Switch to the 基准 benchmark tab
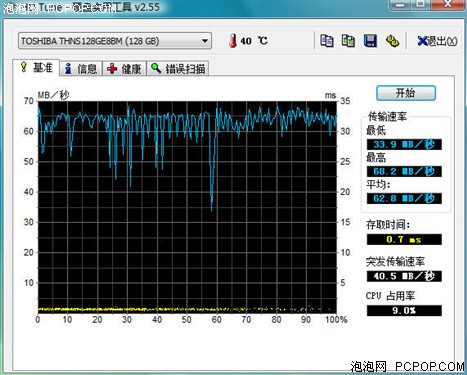Screen dimensions: 467x375 point(37,68)
